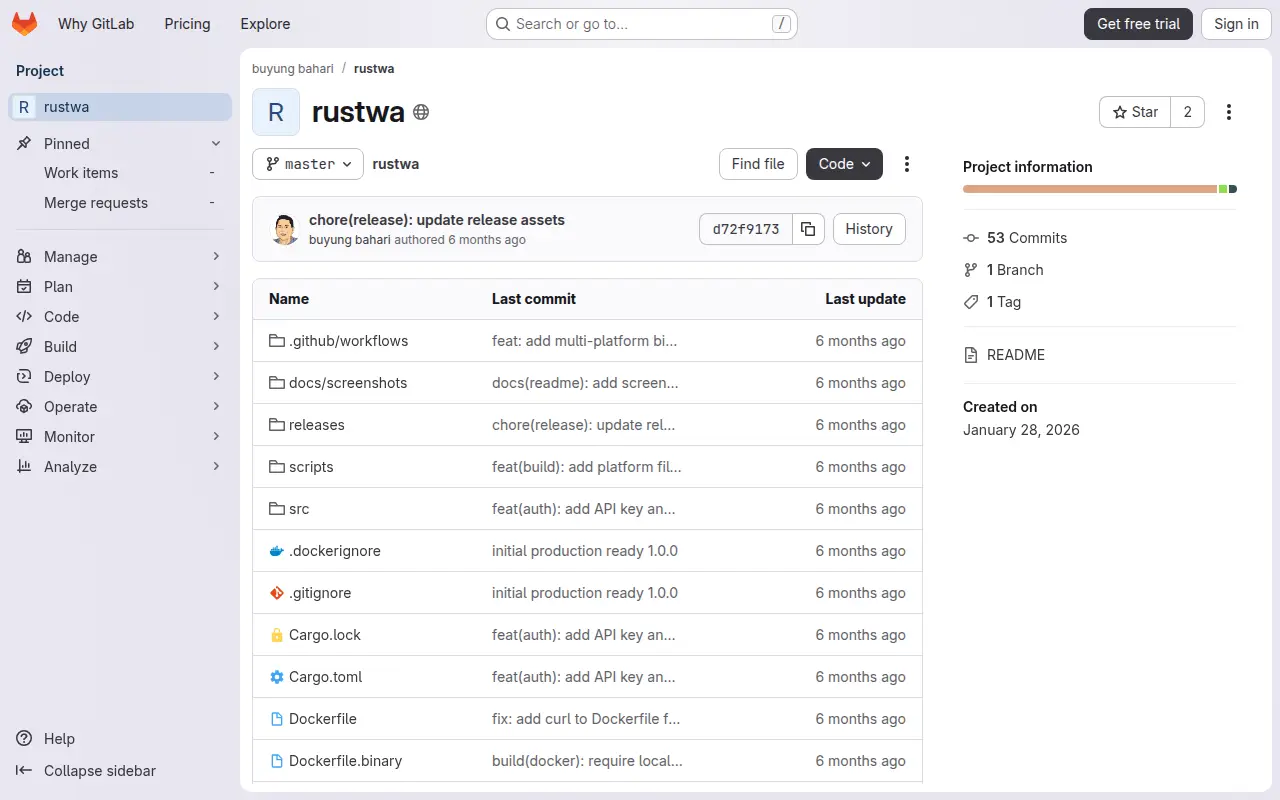The width and height of the screenshot is (1280, 800).
Task: View the commit History
Action: (869, 229)
